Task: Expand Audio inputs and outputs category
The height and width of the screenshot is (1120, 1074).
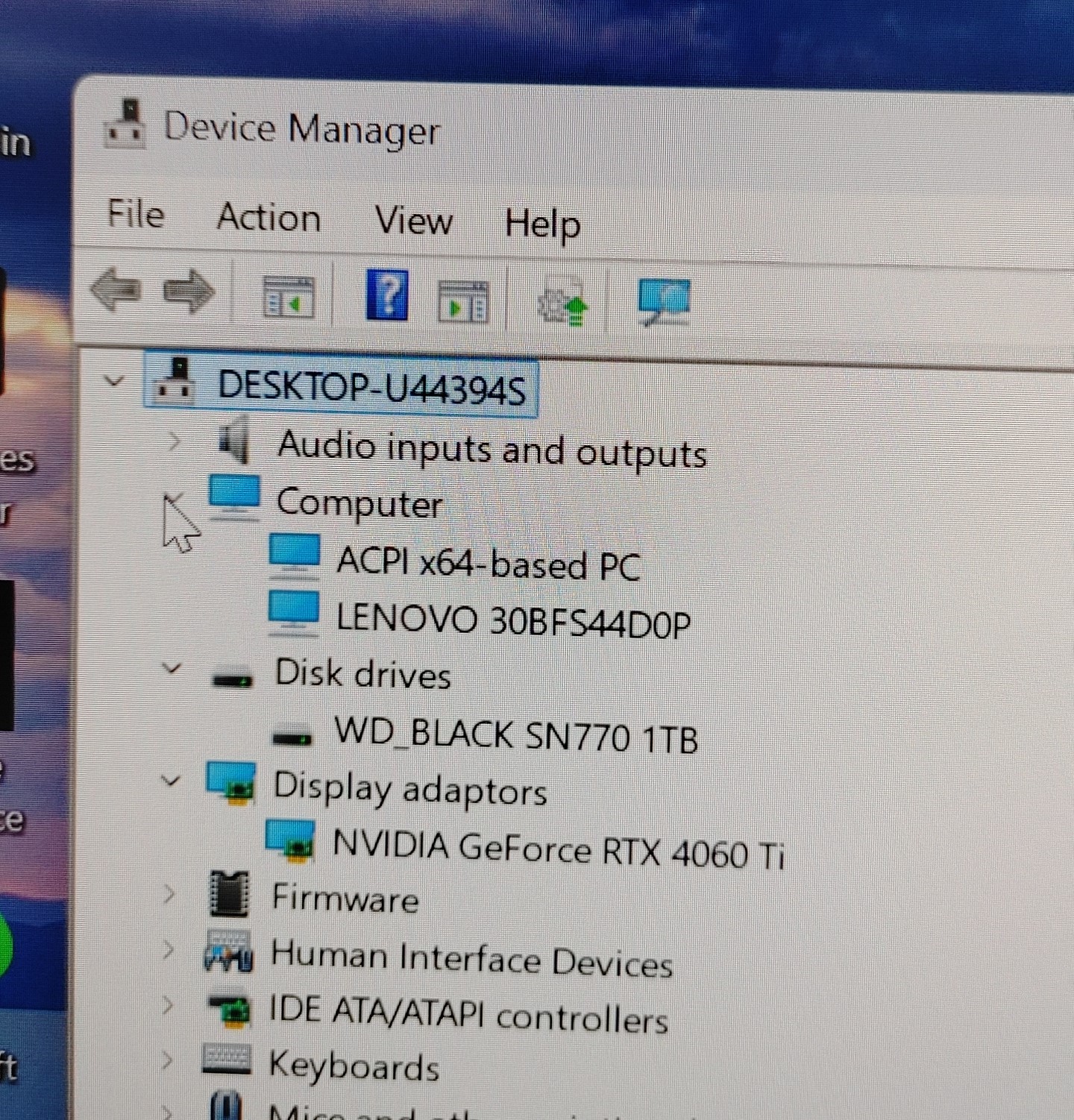Action: 174,441
